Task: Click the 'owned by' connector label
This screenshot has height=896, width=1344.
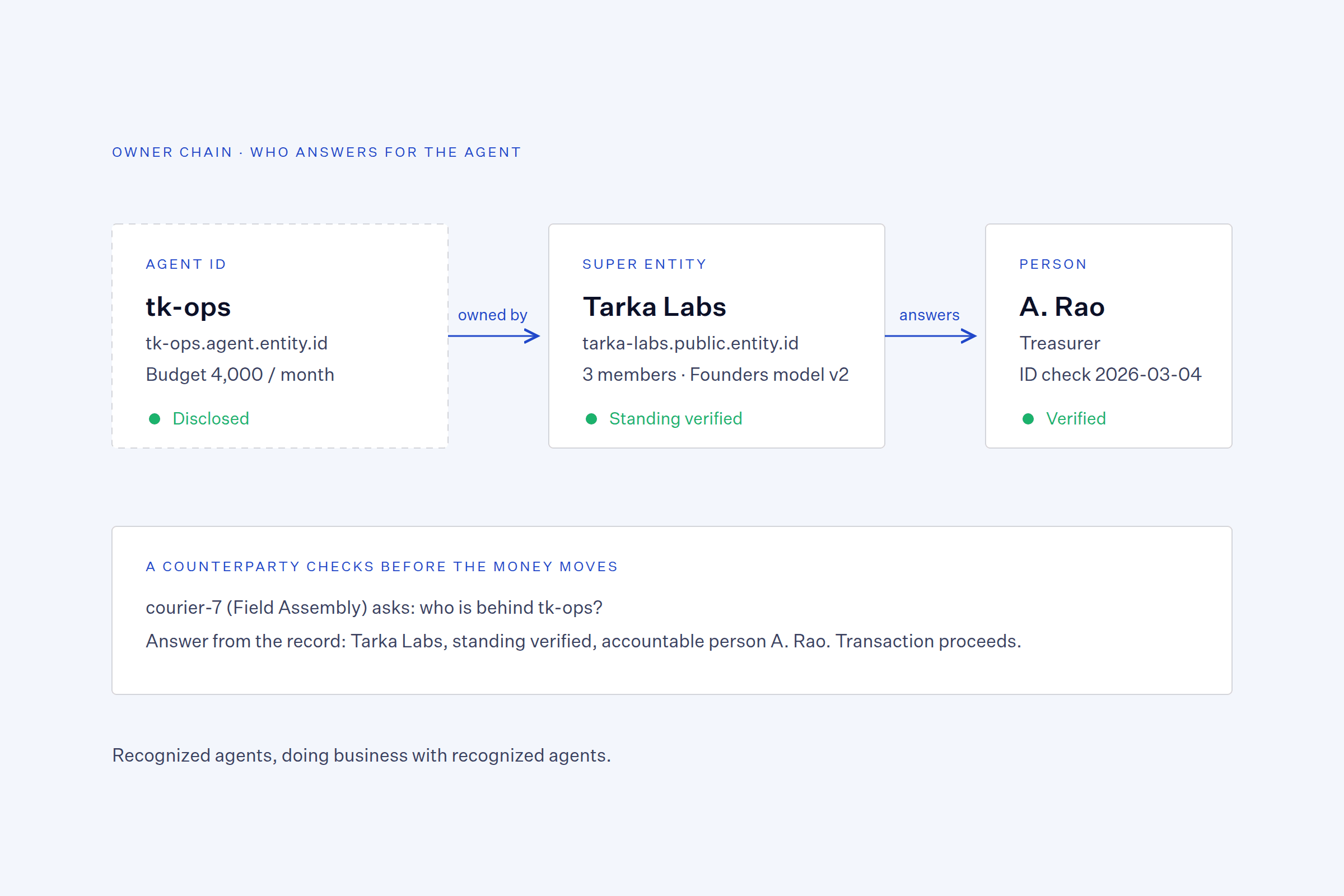Action: pos(493,315)
